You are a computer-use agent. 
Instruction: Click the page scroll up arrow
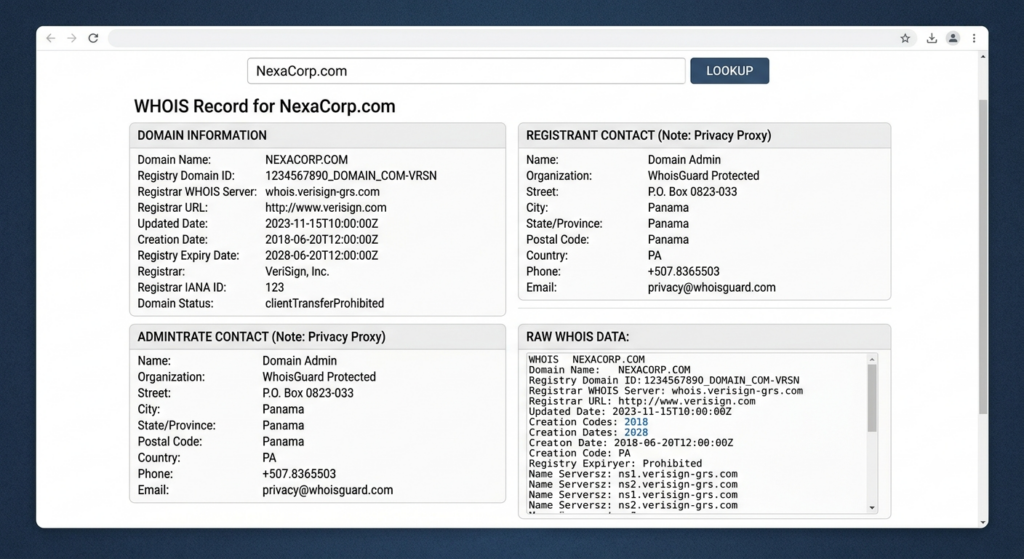[983, 57]
